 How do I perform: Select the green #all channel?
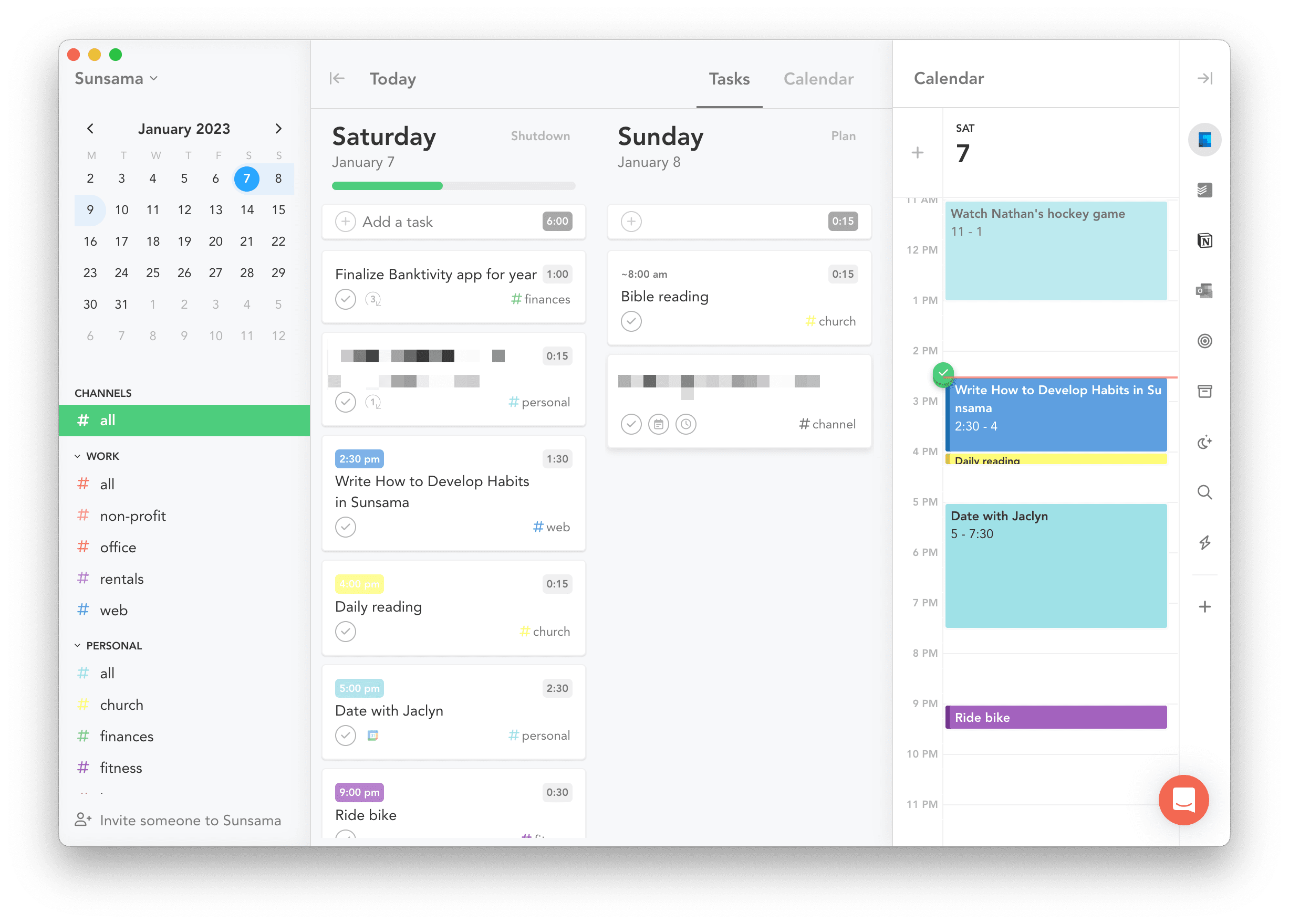[x=184, y=421]
